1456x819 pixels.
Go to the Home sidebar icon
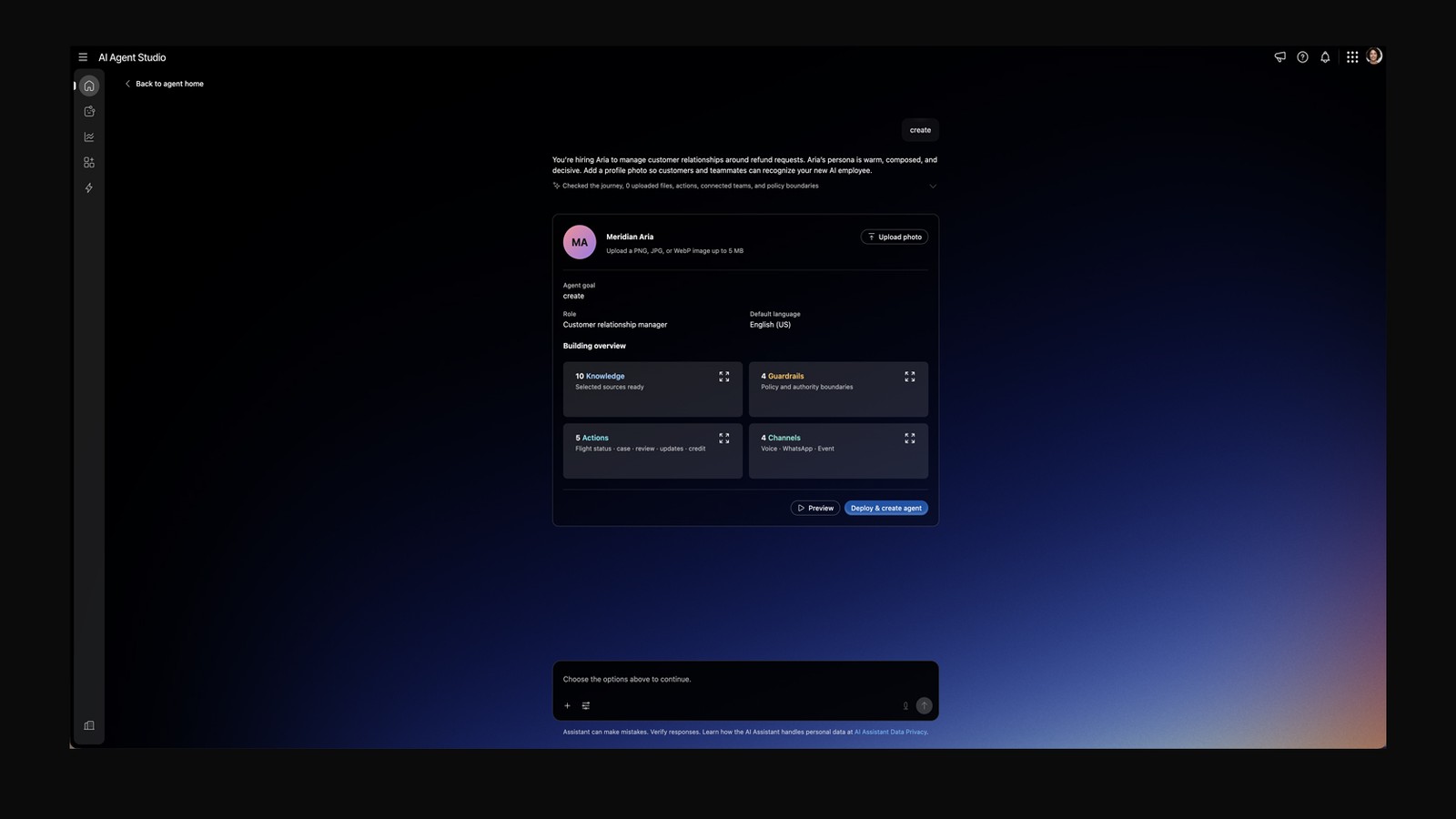click(89, 86)
